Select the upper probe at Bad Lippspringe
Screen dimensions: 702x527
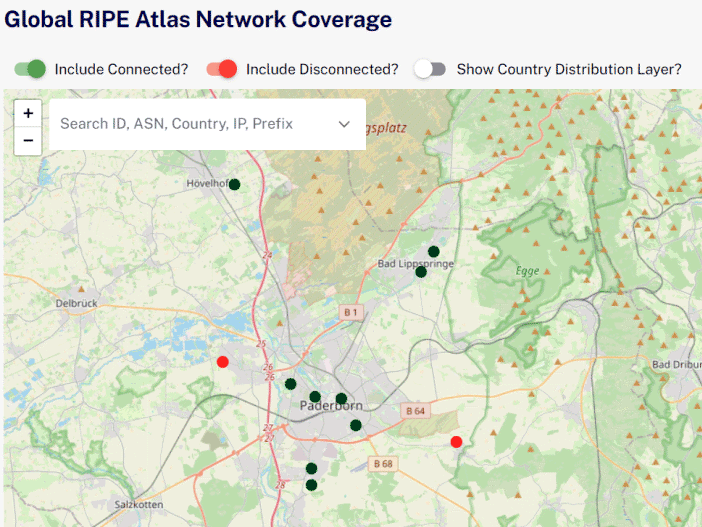tap(433, 251)
